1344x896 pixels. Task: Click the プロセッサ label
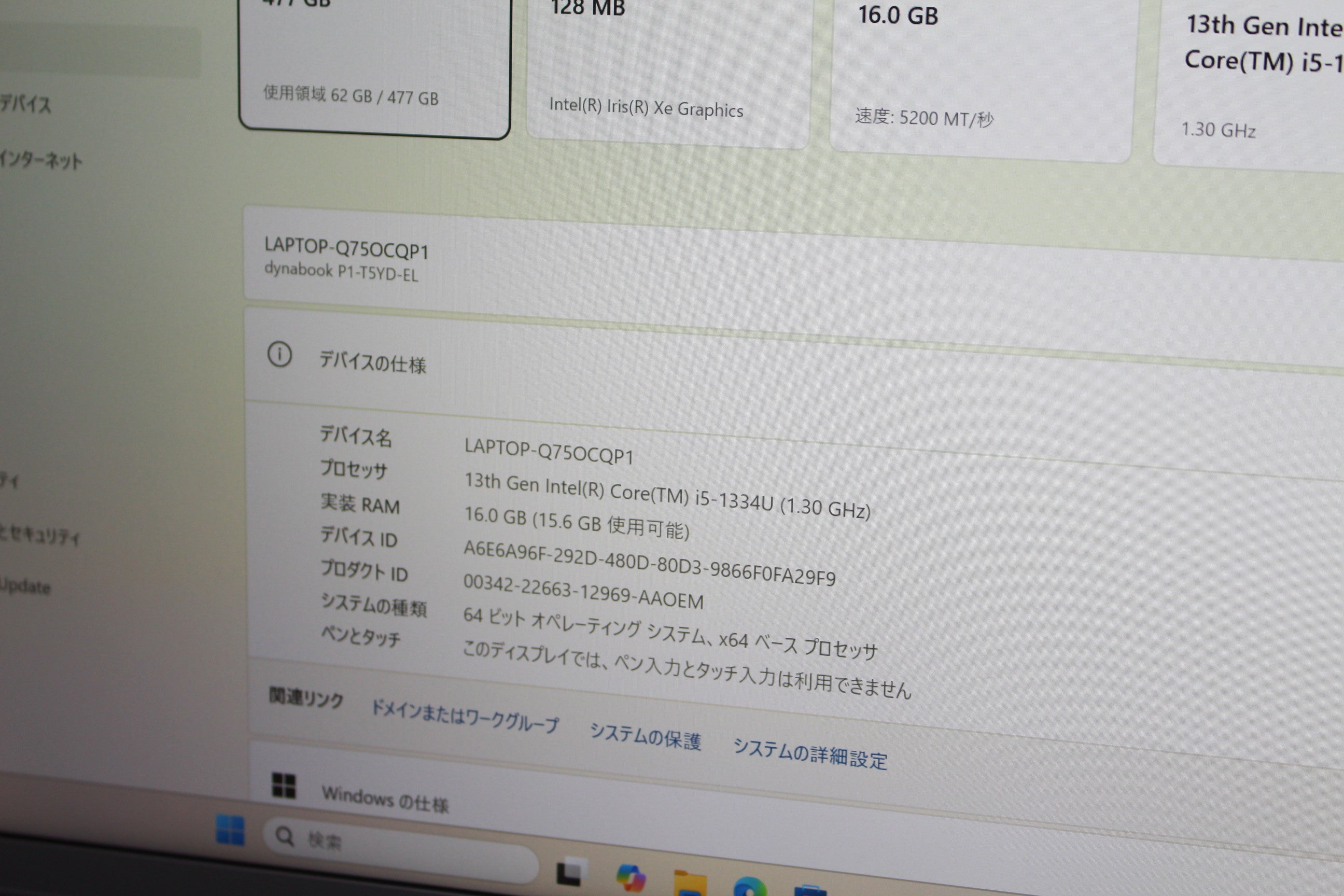click(x=354, y=469)
